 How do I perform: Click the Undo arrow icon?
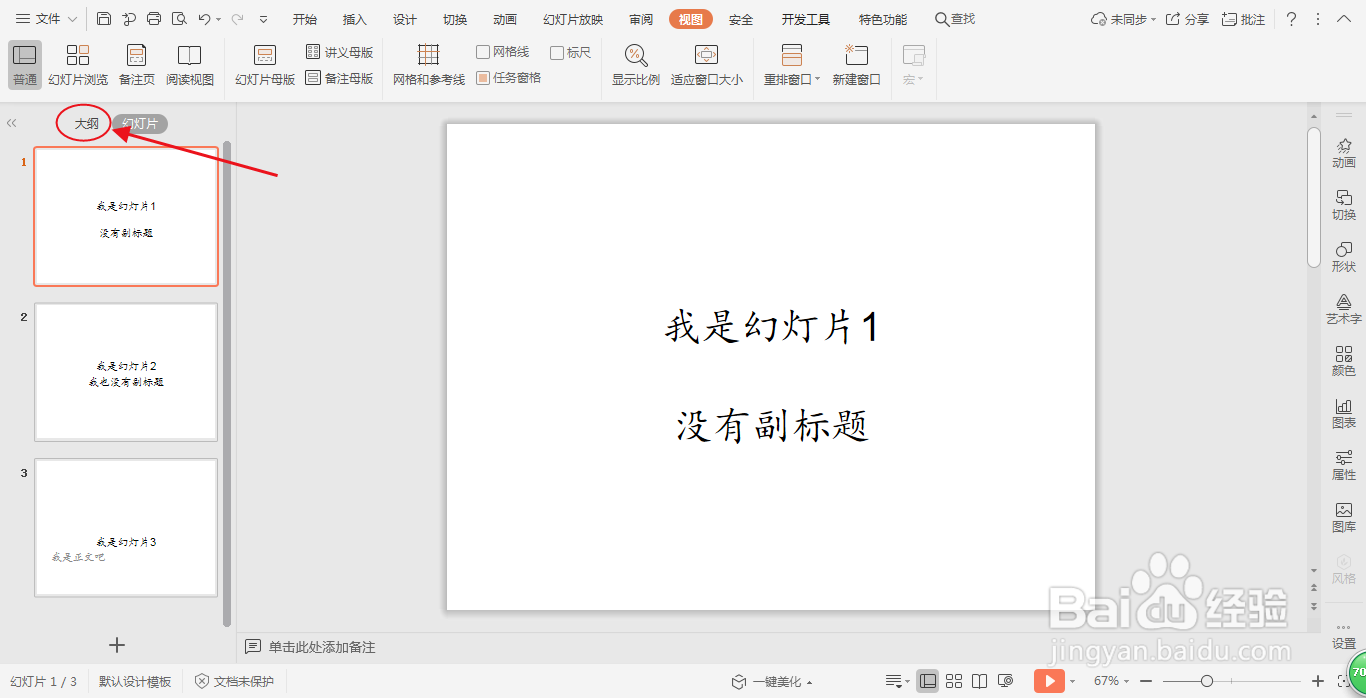coord(204,19)
